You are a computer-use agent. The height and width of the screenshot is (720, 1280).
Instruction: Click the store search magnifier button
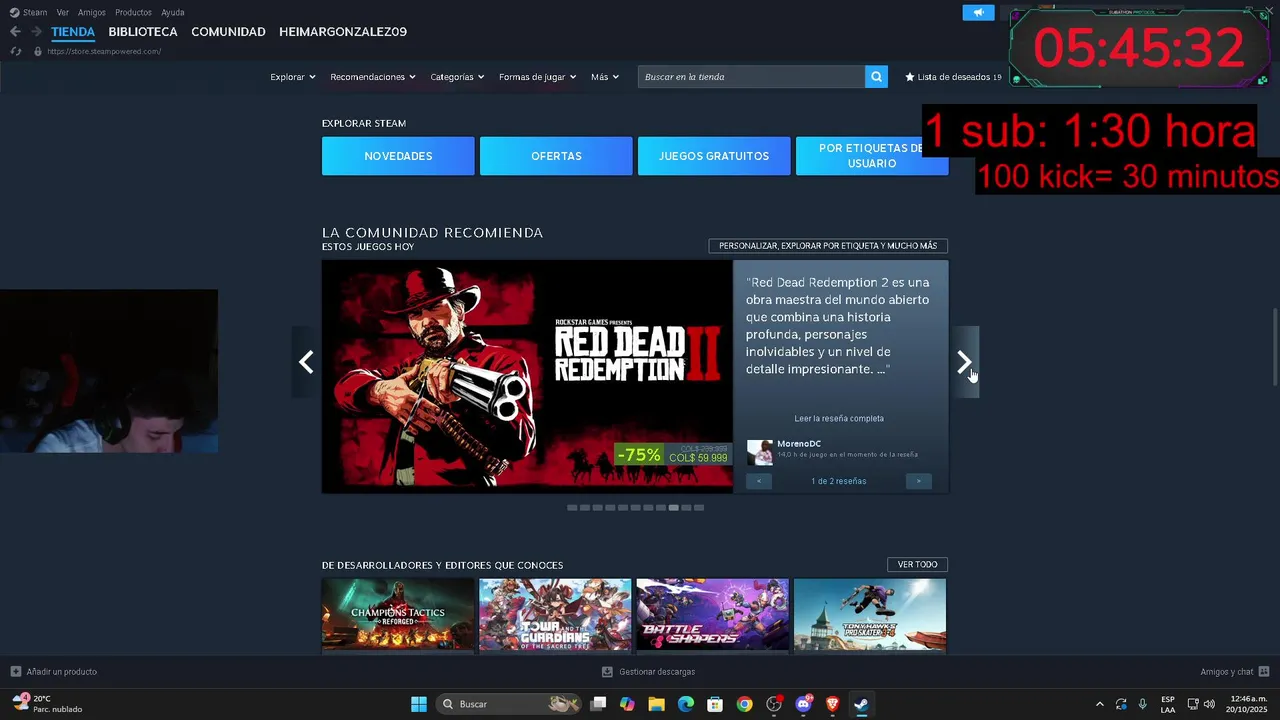(x=876, y=77)
